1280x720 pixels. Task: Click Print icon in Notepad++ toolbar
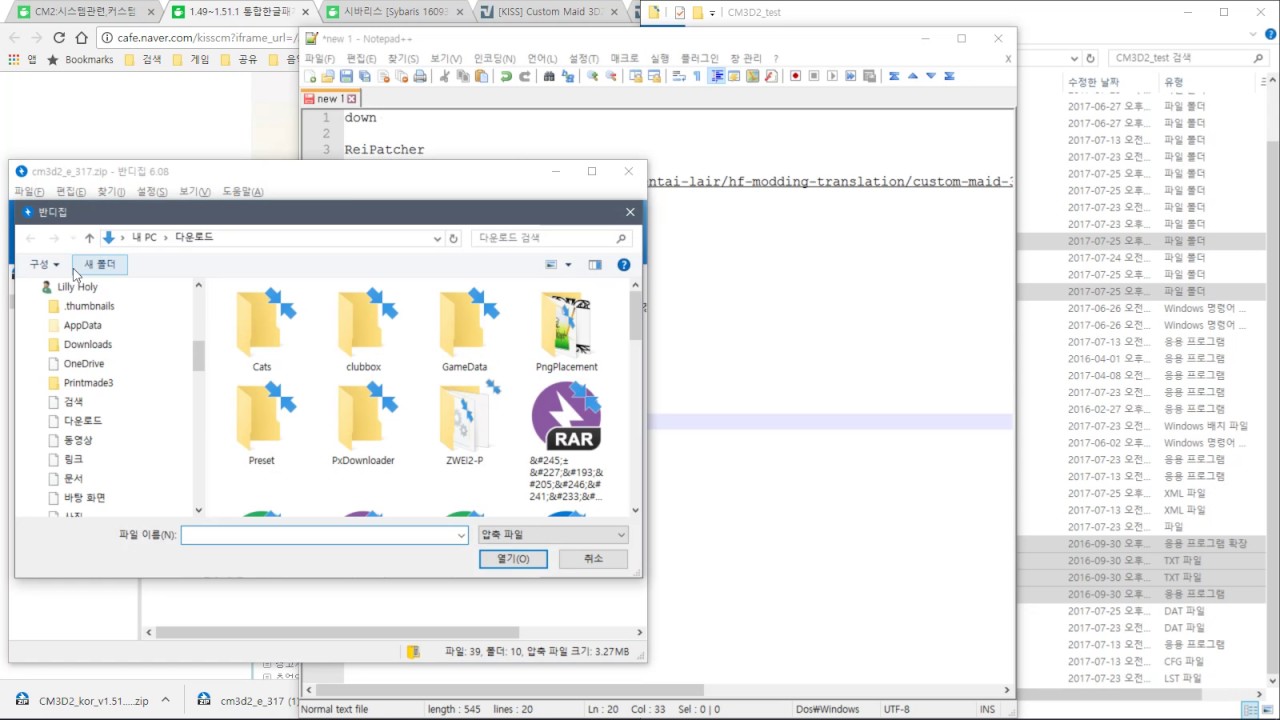click(420, 76)
